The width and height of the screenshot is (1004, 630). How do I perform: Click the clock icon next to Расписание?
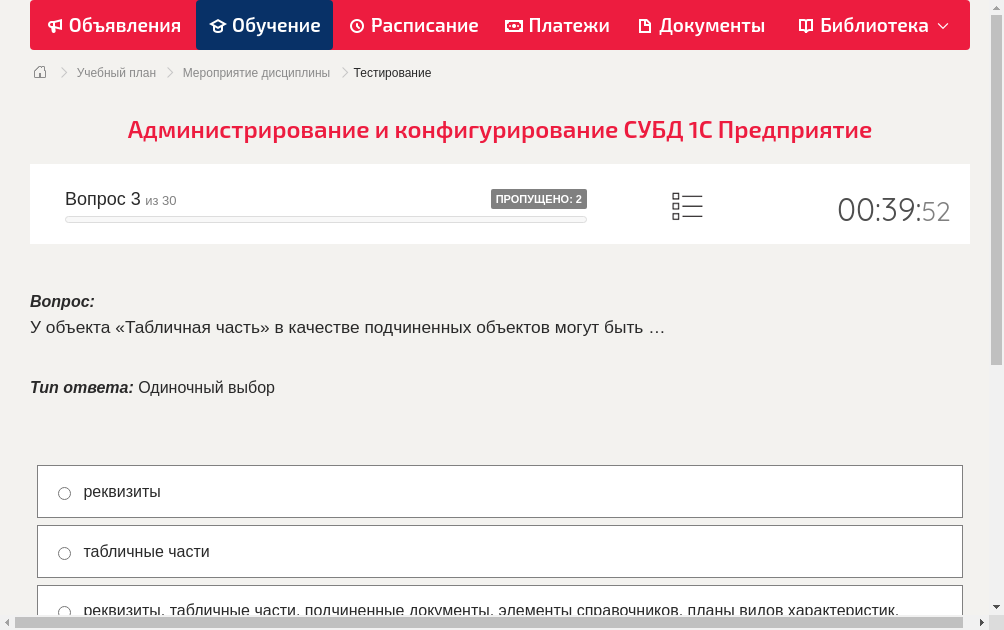click(356, 25)
